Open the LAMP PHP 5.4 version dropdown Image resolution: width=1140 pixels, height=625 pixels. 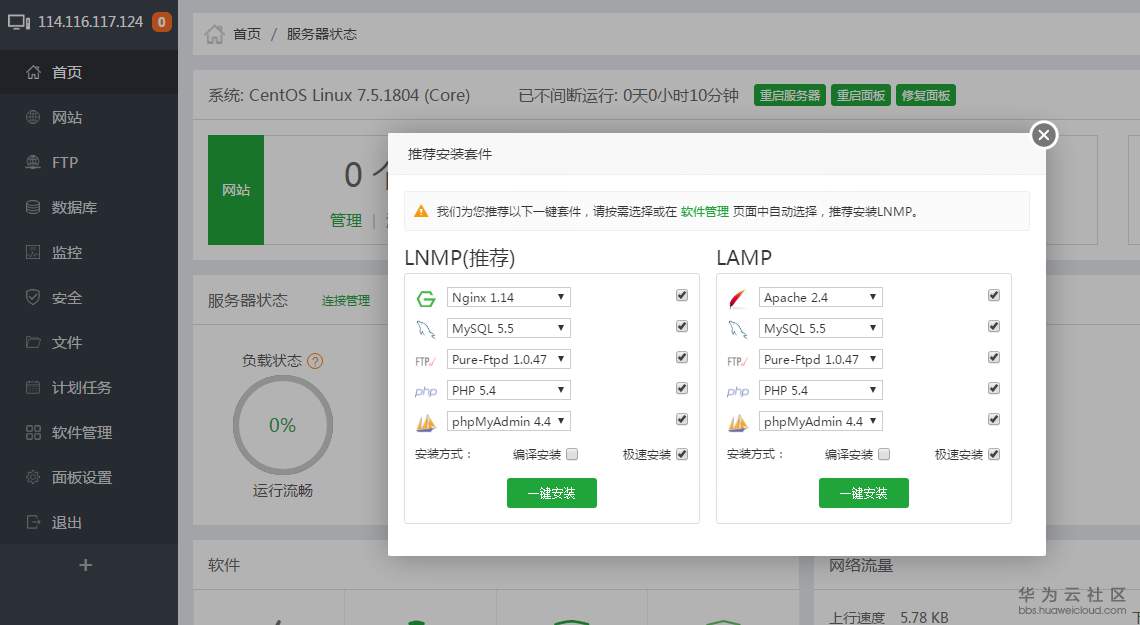click(x=820, y=390)
